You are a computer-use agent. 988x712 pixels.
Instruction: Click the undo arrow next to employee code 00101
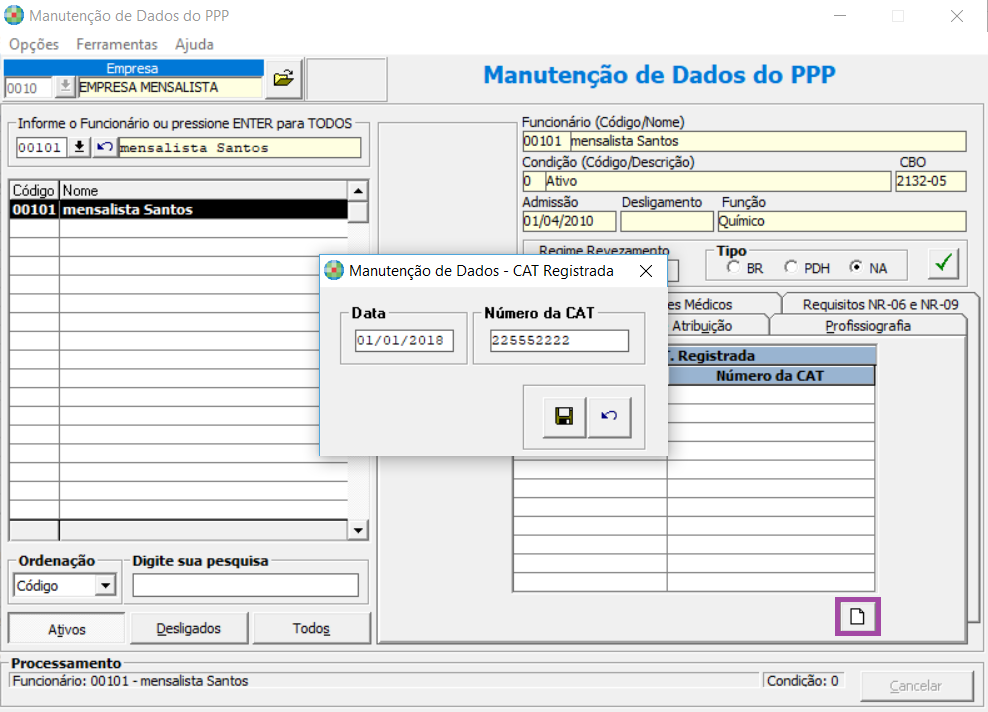(x=105, y=147)
